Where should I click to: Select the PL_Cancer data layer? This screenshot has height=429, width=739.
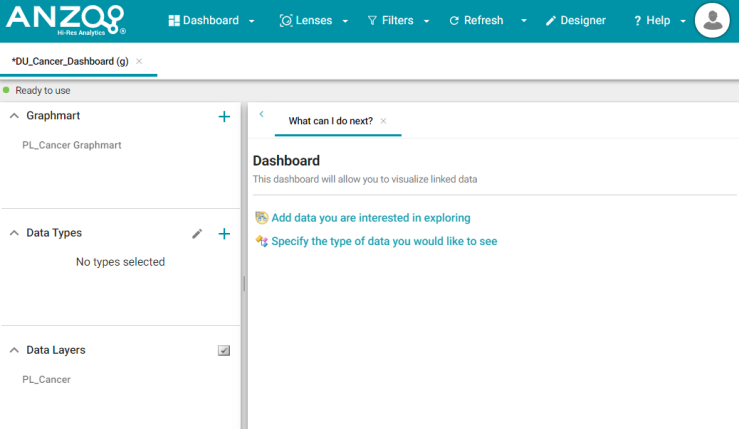[x=46, y=379]
